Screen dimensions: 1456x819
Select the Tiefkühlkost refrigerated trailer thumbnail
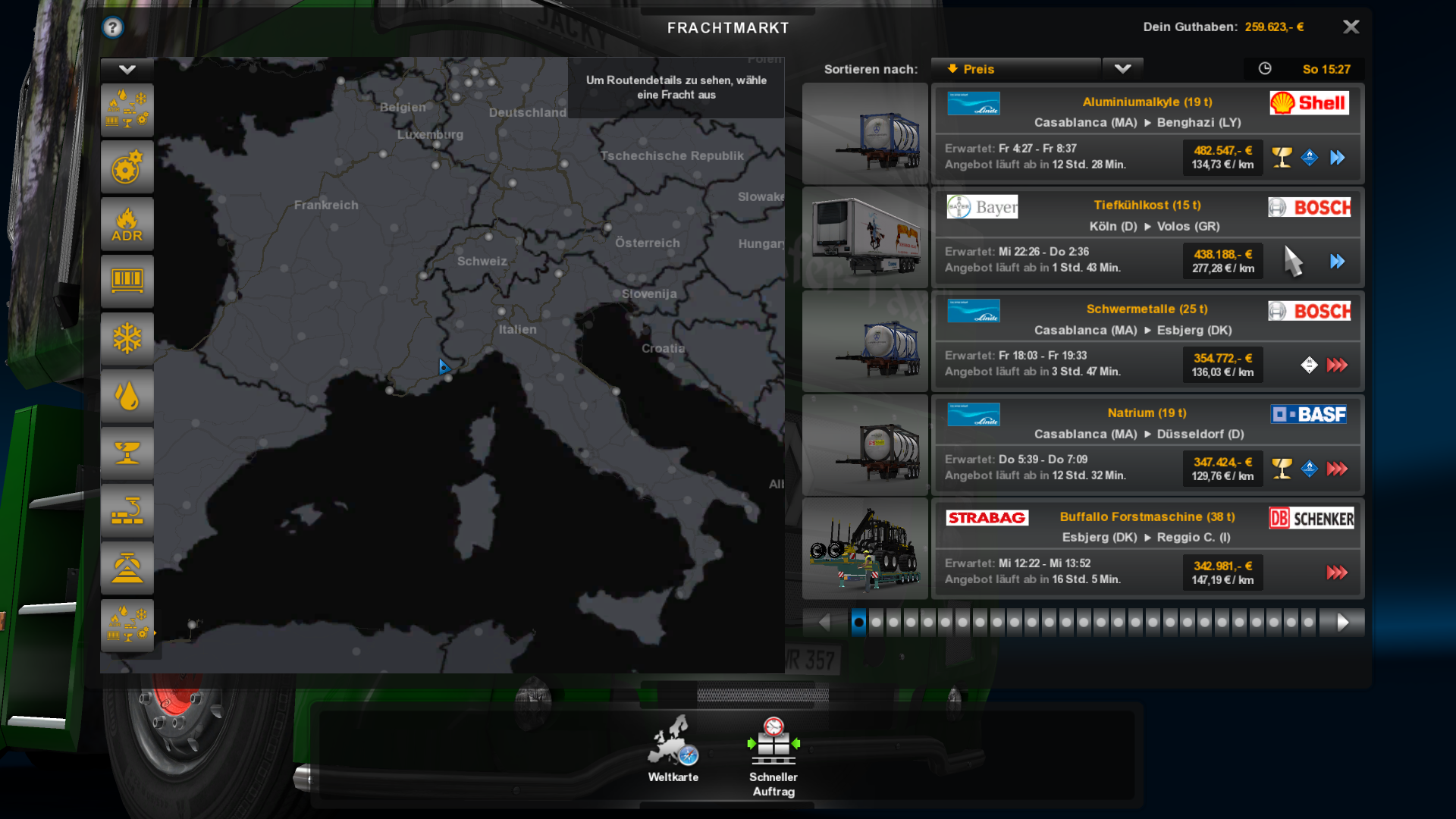click(865, 237)
